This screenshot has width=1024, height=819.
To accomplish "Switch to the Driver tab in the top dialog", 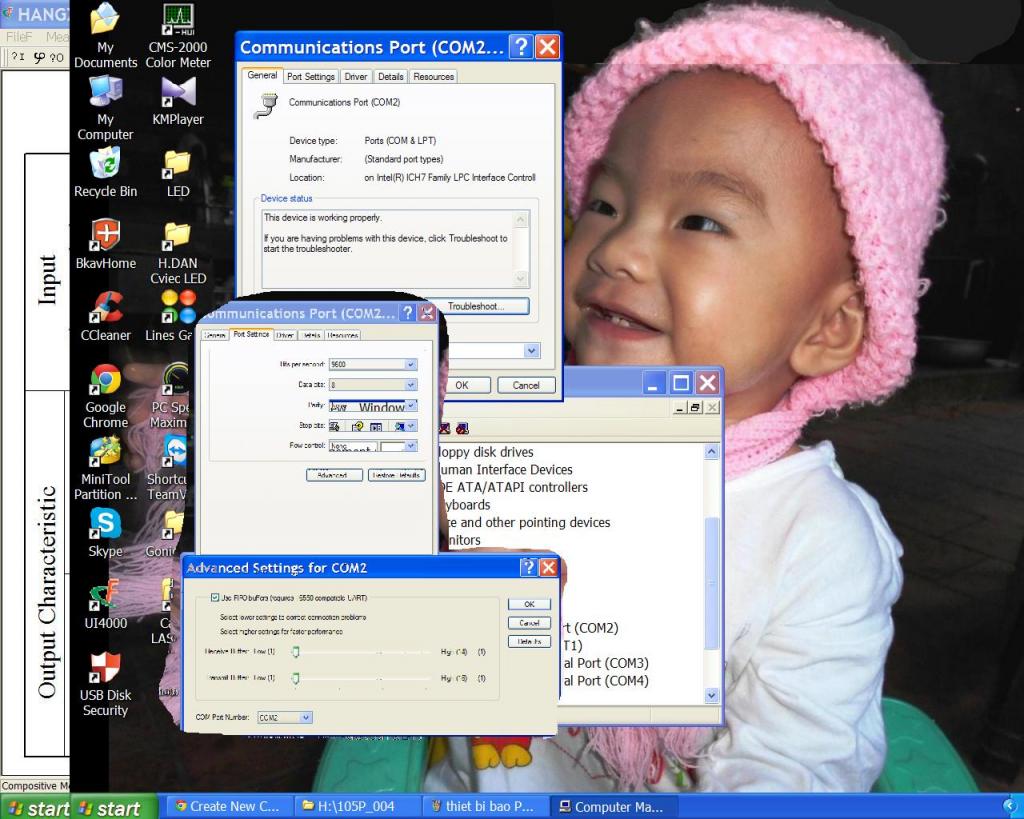I will 355,77.
